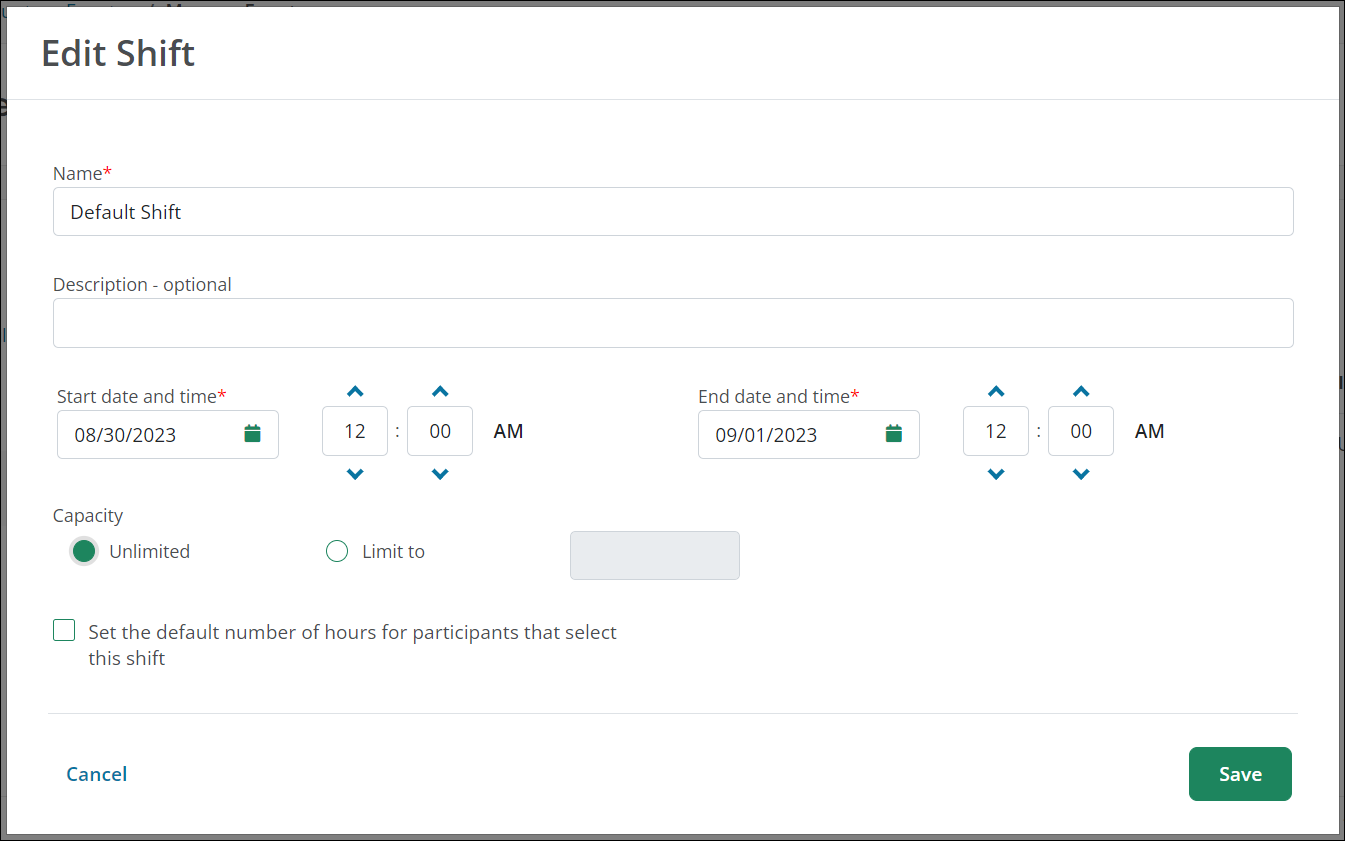Enable default number of hours checkbox
The image size is (1345, 841).
click(64, 631)
